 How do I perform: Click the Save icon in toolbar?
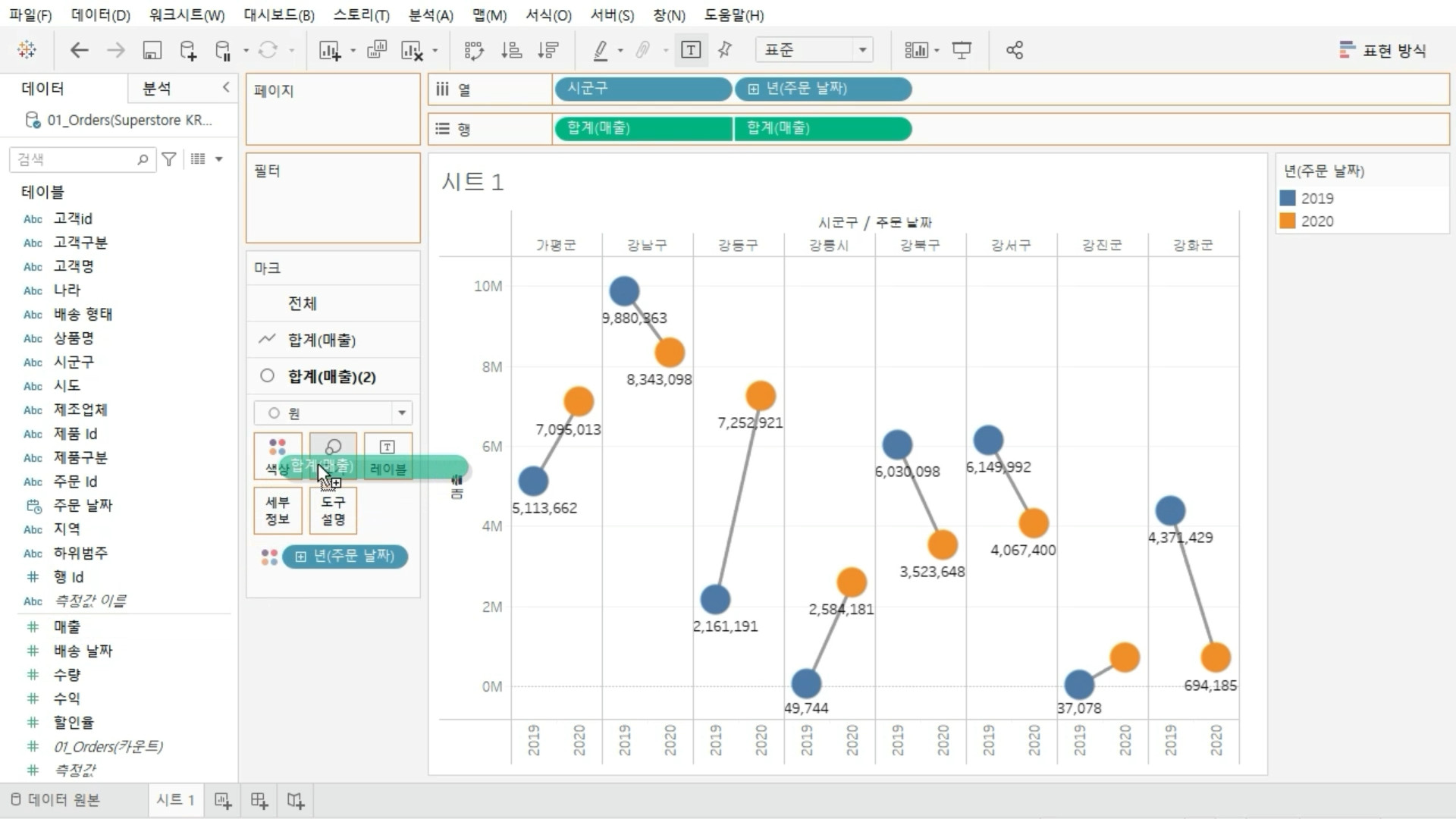coord(152,50)
